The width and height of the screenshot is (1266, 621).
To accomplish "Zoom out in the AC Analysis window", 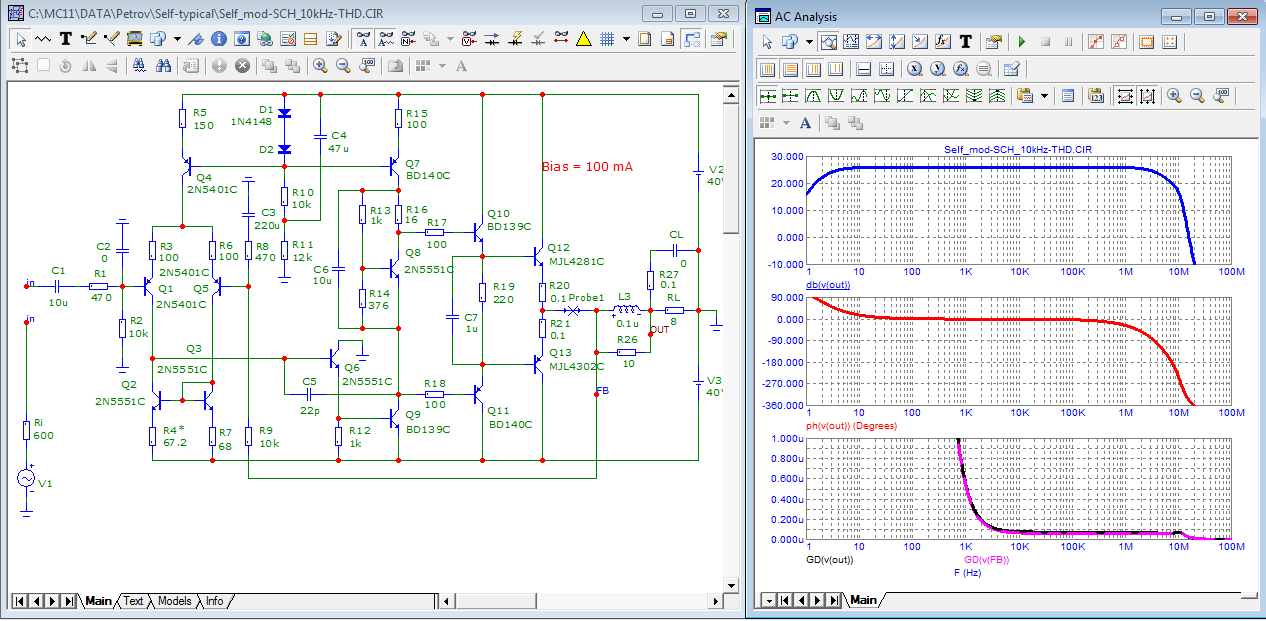I will pyautogui.click(x=1197, y=96).
